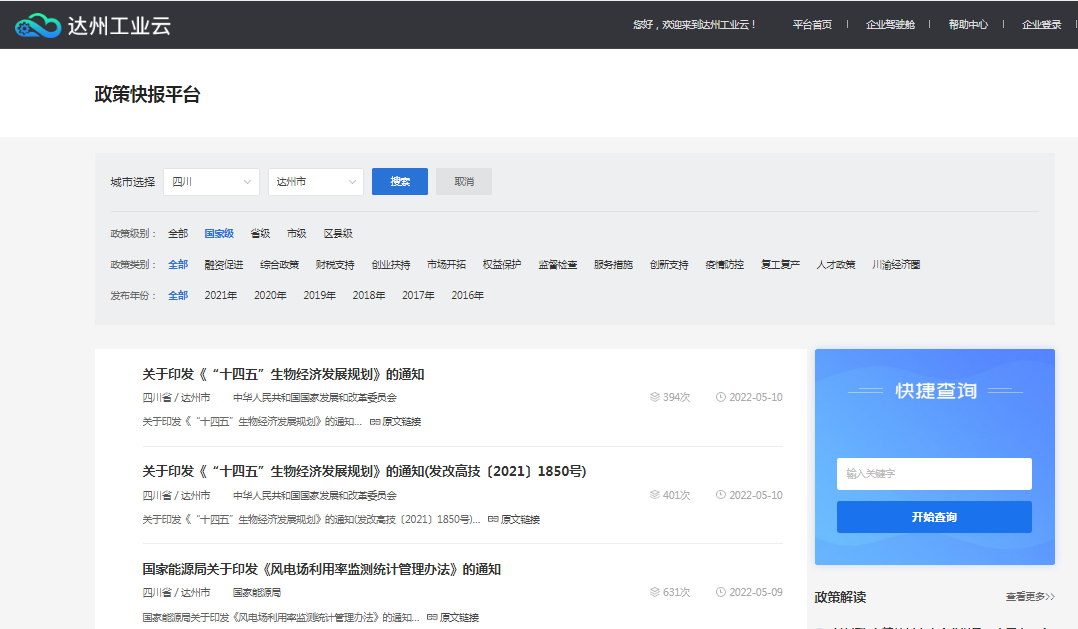Expand the 达州市 city dropdown
The image size is (1078, 629).
[x=316, y=182]
